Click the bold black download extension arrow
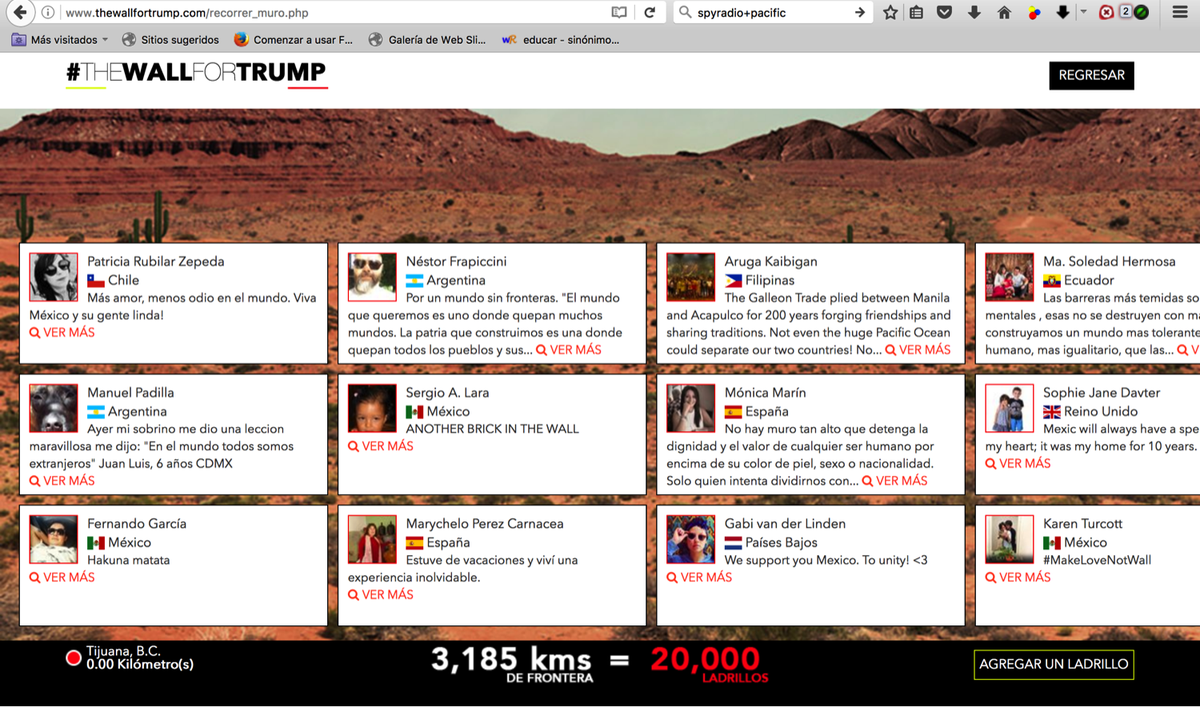Screen dimensions: 1200x707 click(1063, 13)
